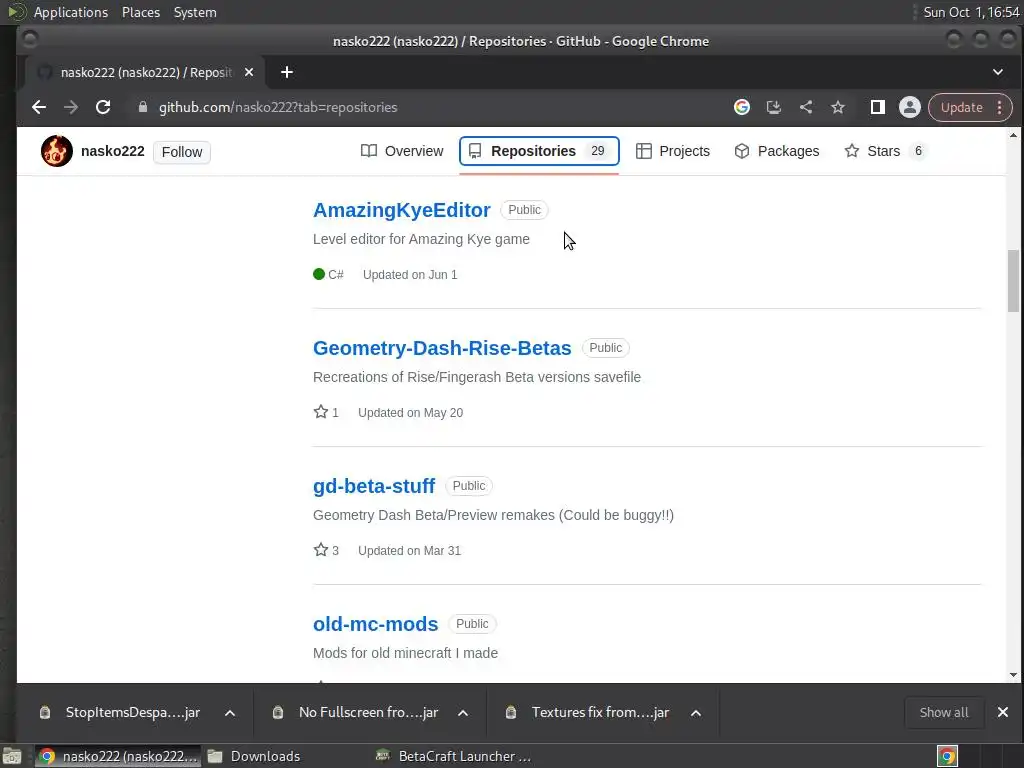Click the Repositories count badge 29
This screenshot has width=1024, height=768.
click(x=598, y=151)
